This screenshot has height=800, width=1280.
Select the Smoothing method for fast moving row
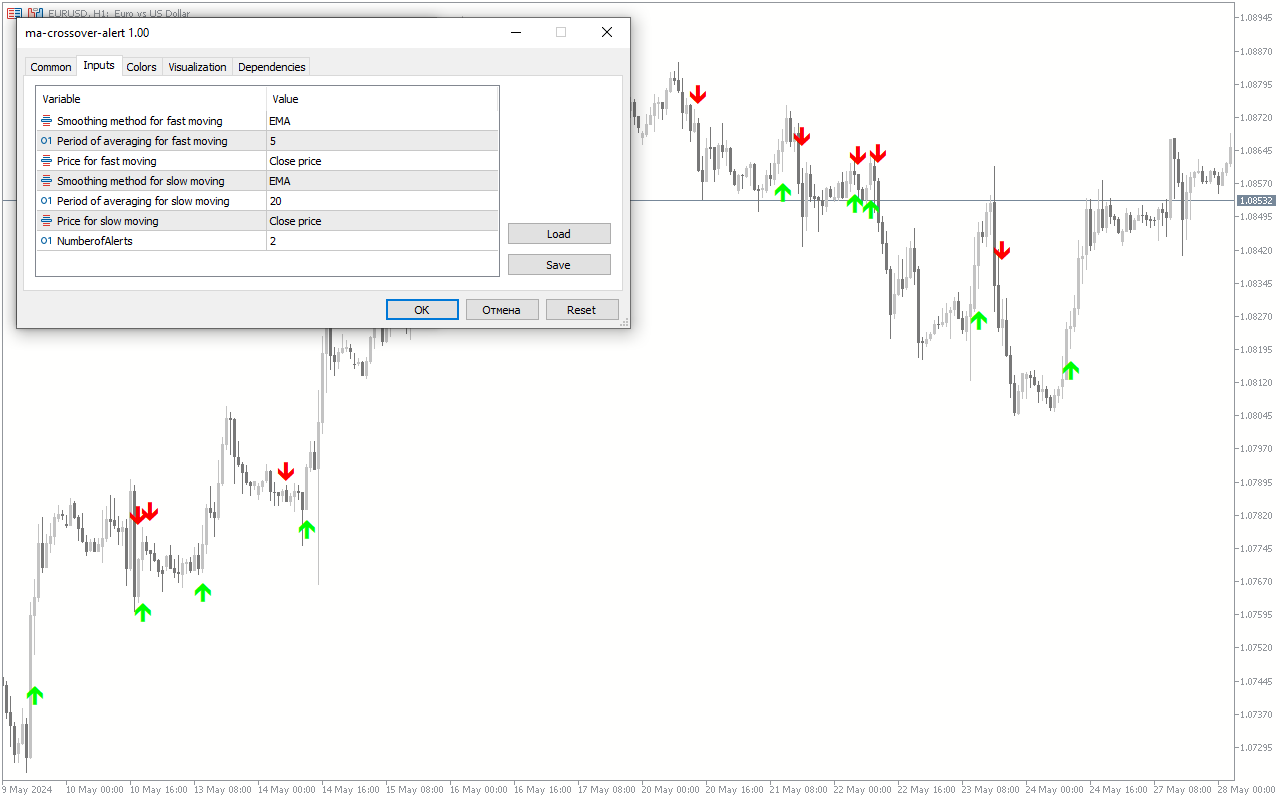click(x=267, y=121)
